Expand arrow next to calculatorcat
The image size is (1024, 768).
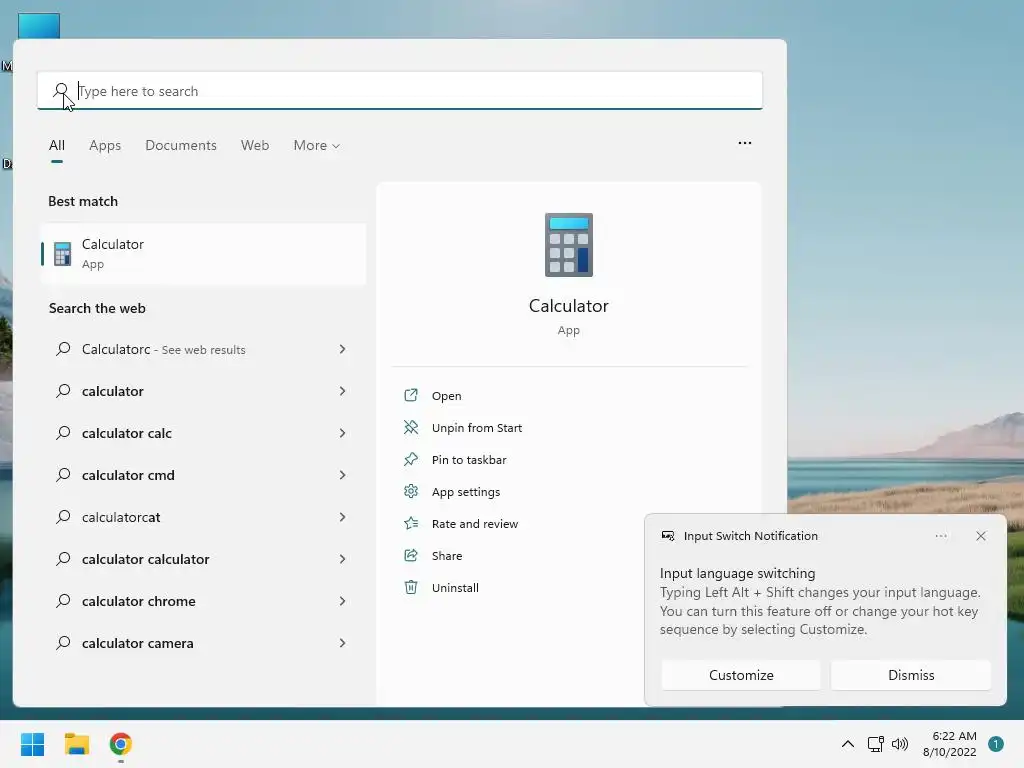pos(342,517)
